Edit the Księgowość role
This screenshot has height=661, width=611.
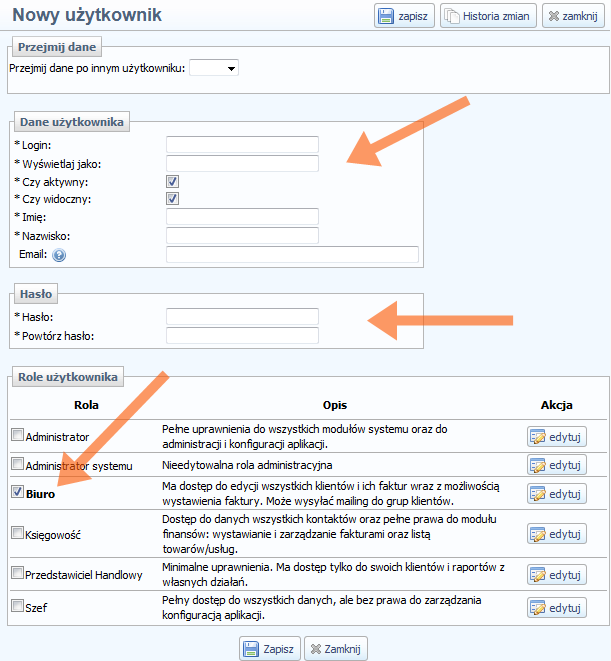[x=557, y=534]
